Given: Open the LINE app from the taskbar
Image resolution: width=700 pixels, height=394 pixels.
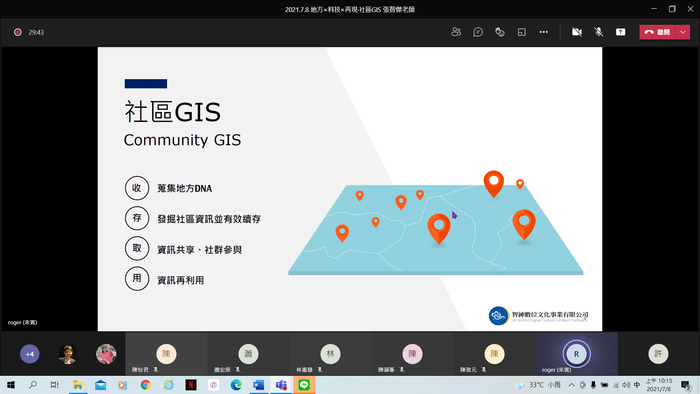Looking at the screenshot, I should click(304, 385).
